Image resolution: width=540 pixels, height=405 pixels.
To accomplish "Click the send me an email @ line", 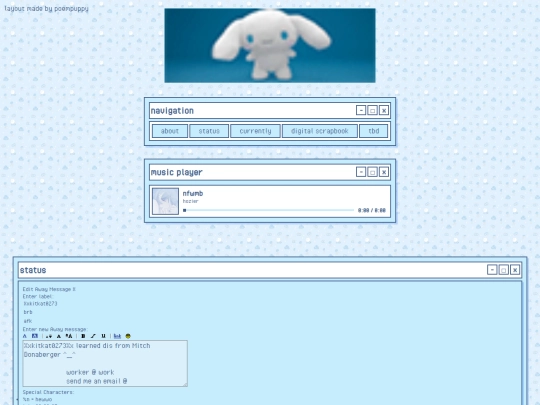I will click(97, 381).
